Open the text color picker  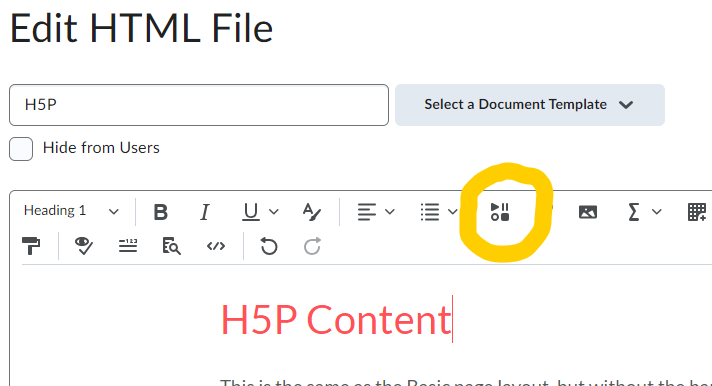point(312,212)
